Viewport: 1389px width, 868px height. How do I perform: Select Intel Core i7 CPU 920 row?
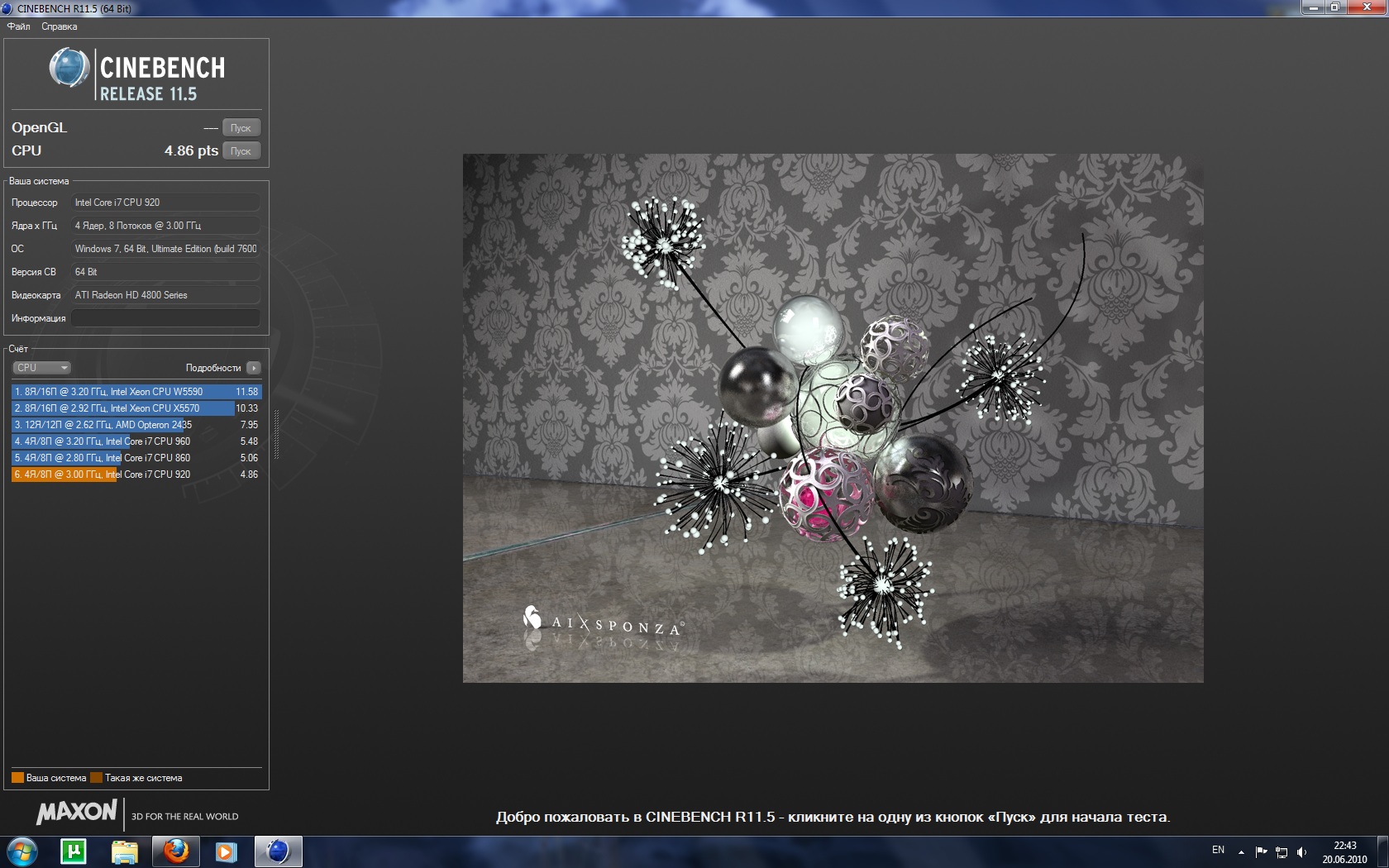click(x=136, y=475)
